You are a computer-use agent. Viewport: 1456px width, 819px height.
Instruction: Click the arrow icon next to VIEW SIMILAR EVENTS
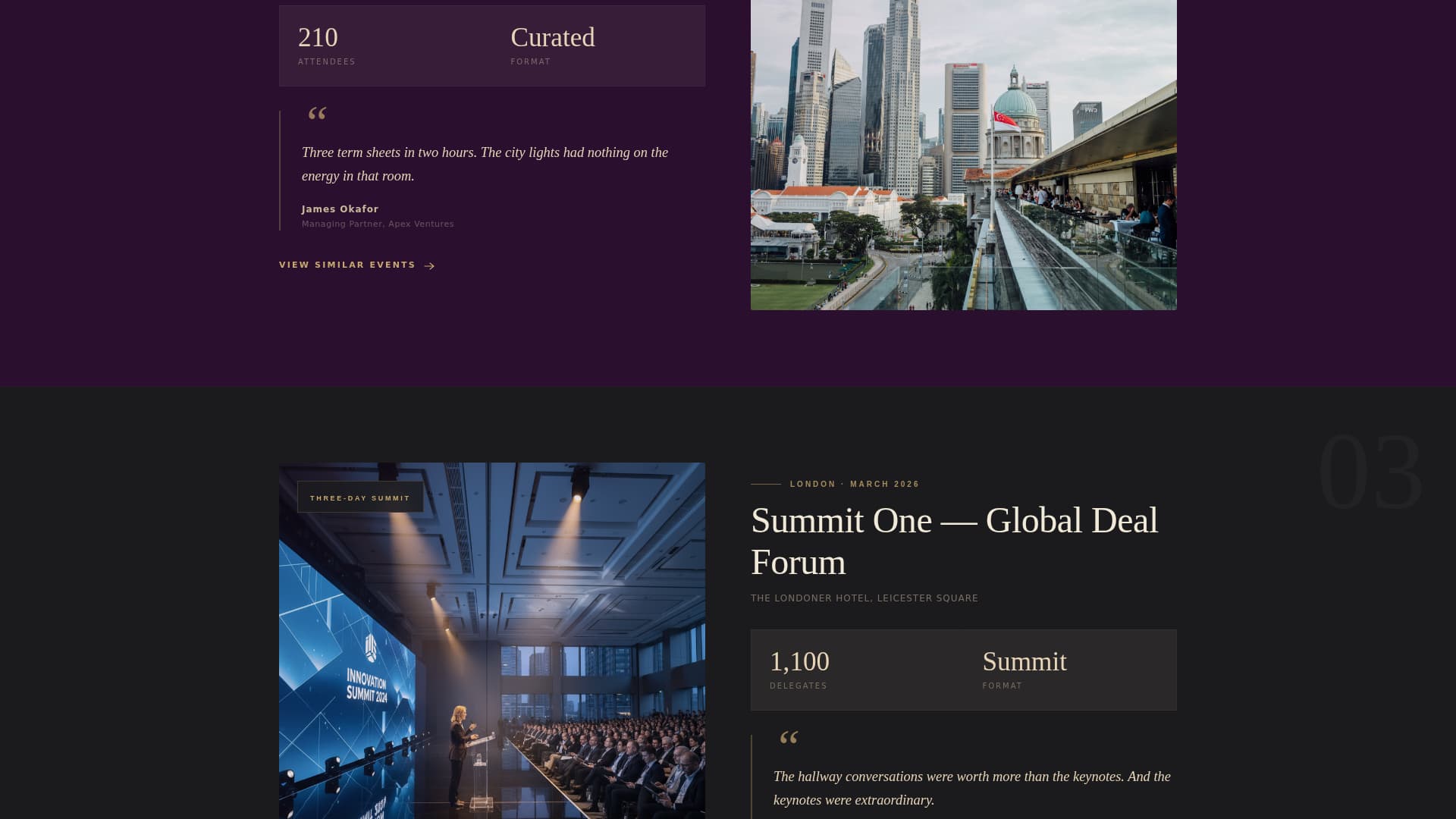pyautogui.click(x=430, y=265)
